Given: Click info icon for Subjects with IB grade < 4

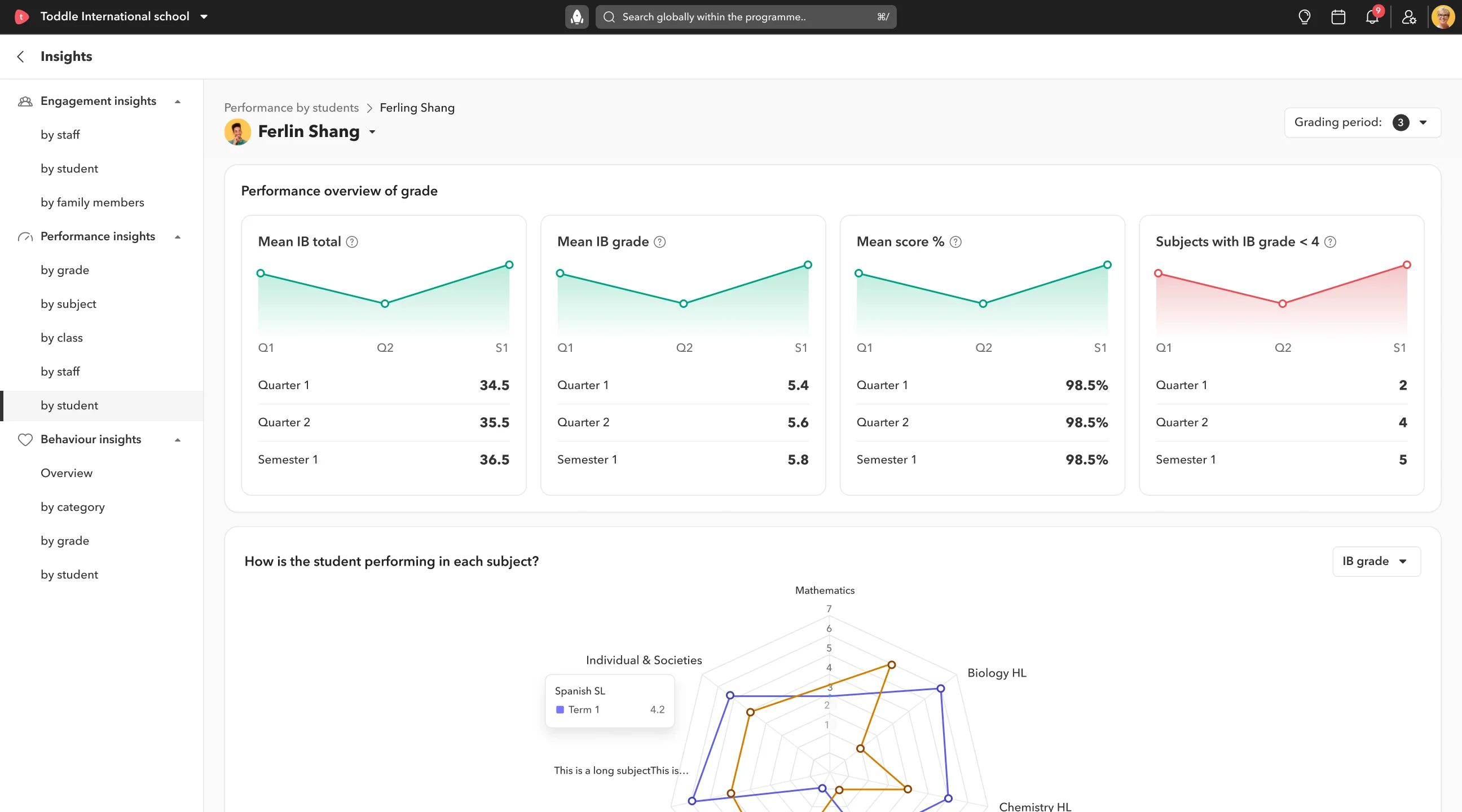Looking at the screenshot, I should (x=1331, y=242).
